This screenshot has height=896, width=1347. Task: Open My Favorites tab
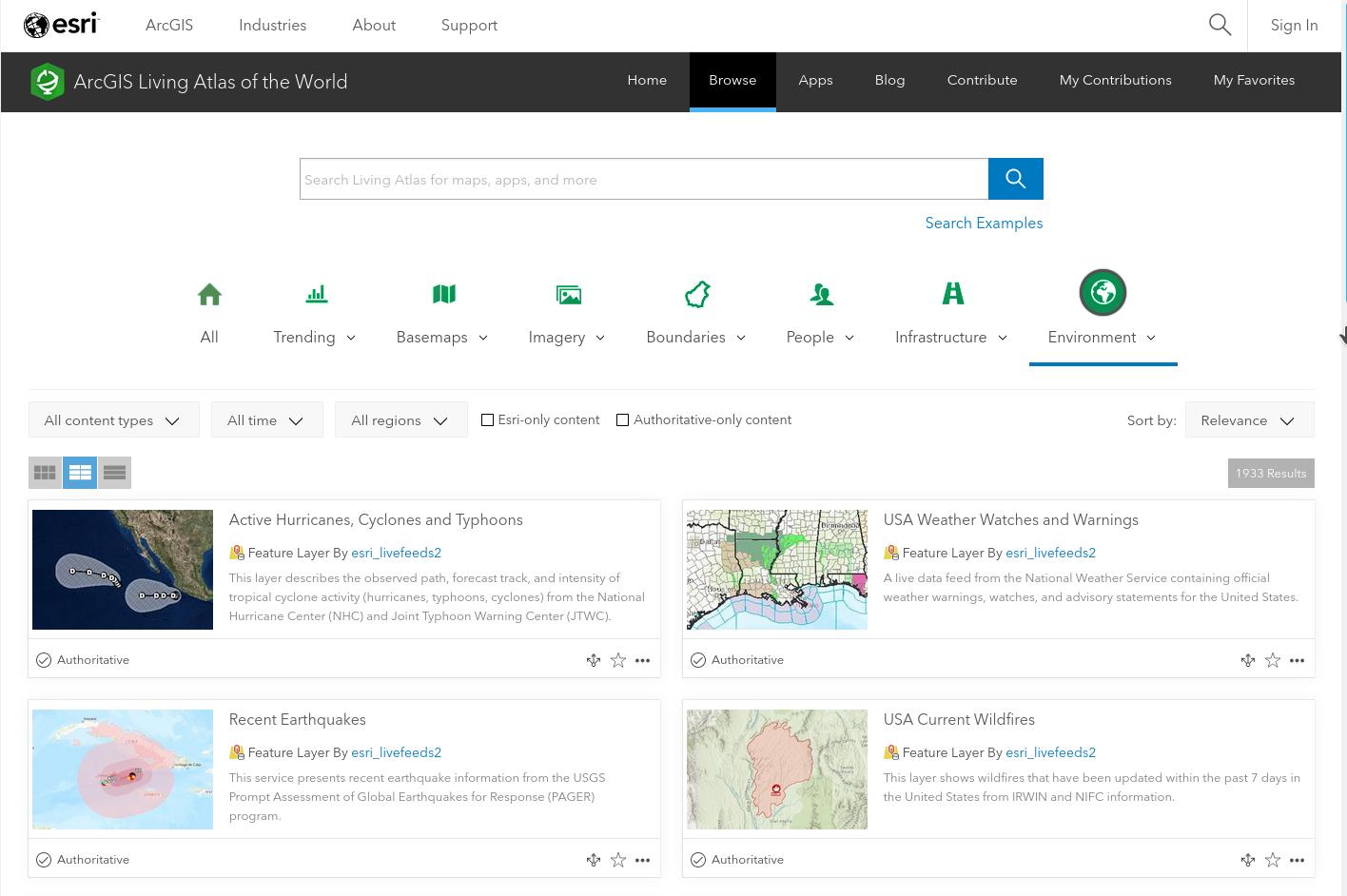coord(1254,81)
